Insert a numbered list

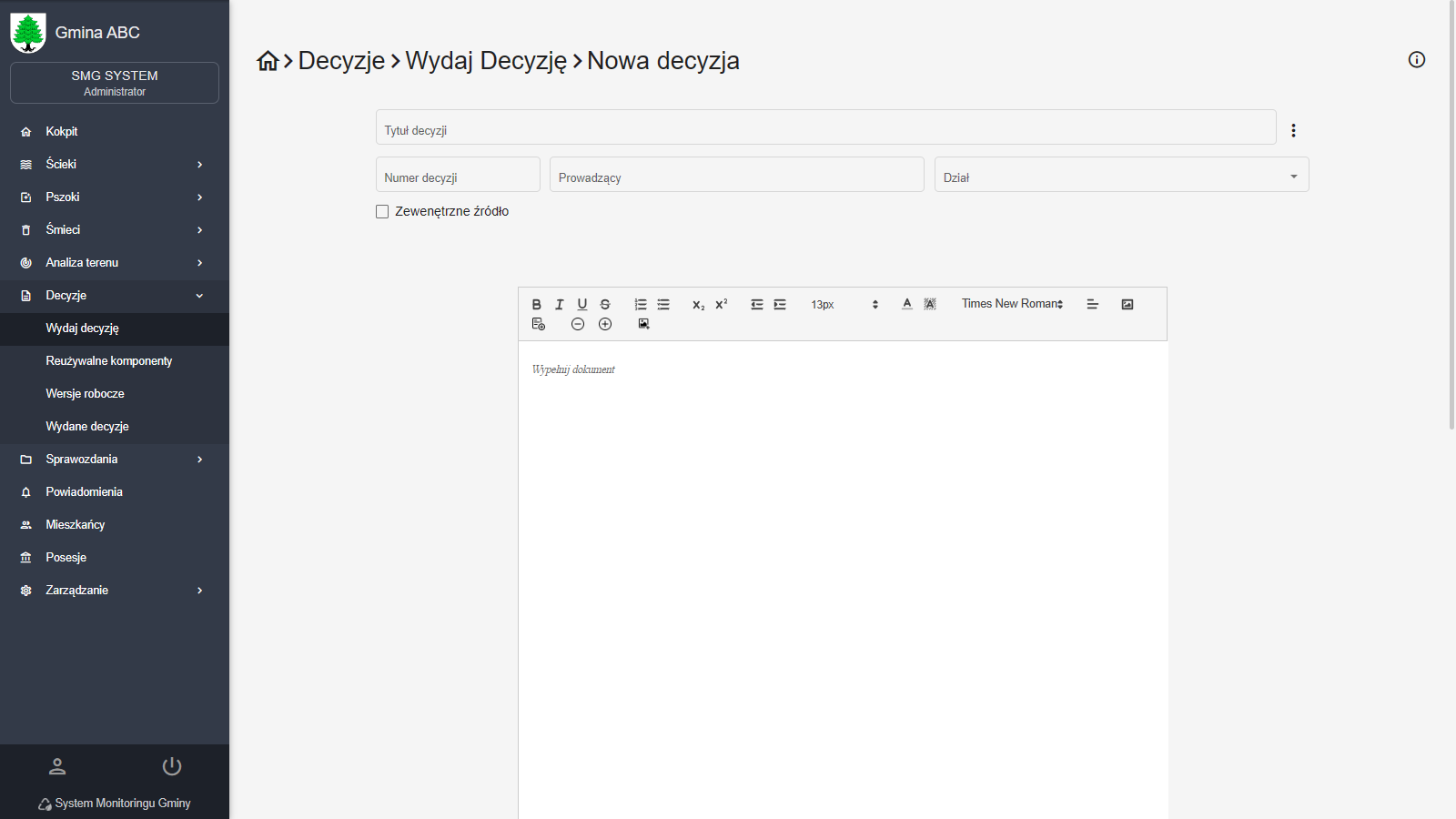point(641,305)
